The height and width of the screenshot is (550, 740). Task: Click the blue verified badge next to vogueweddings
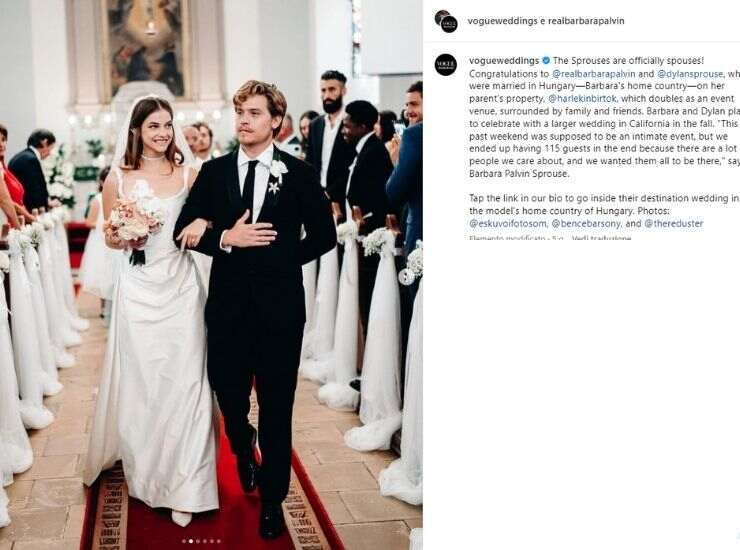coord(546,60)
